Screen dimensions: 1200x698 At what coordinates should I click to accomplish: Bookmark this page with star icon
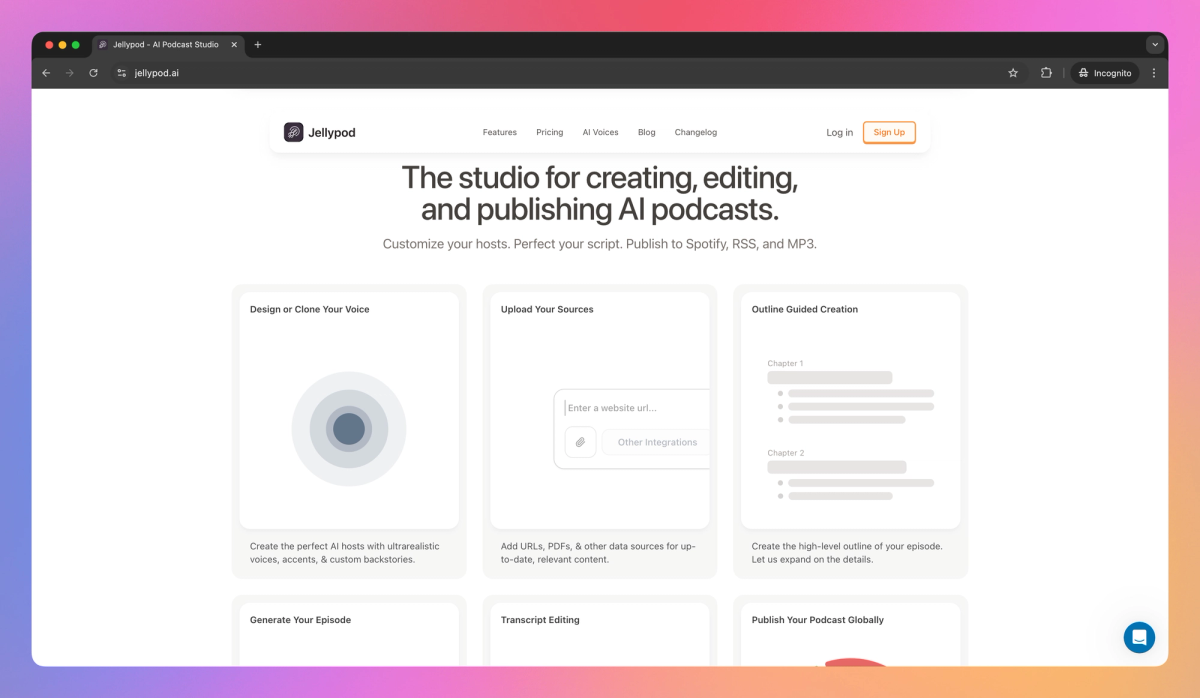(1013, 73)
